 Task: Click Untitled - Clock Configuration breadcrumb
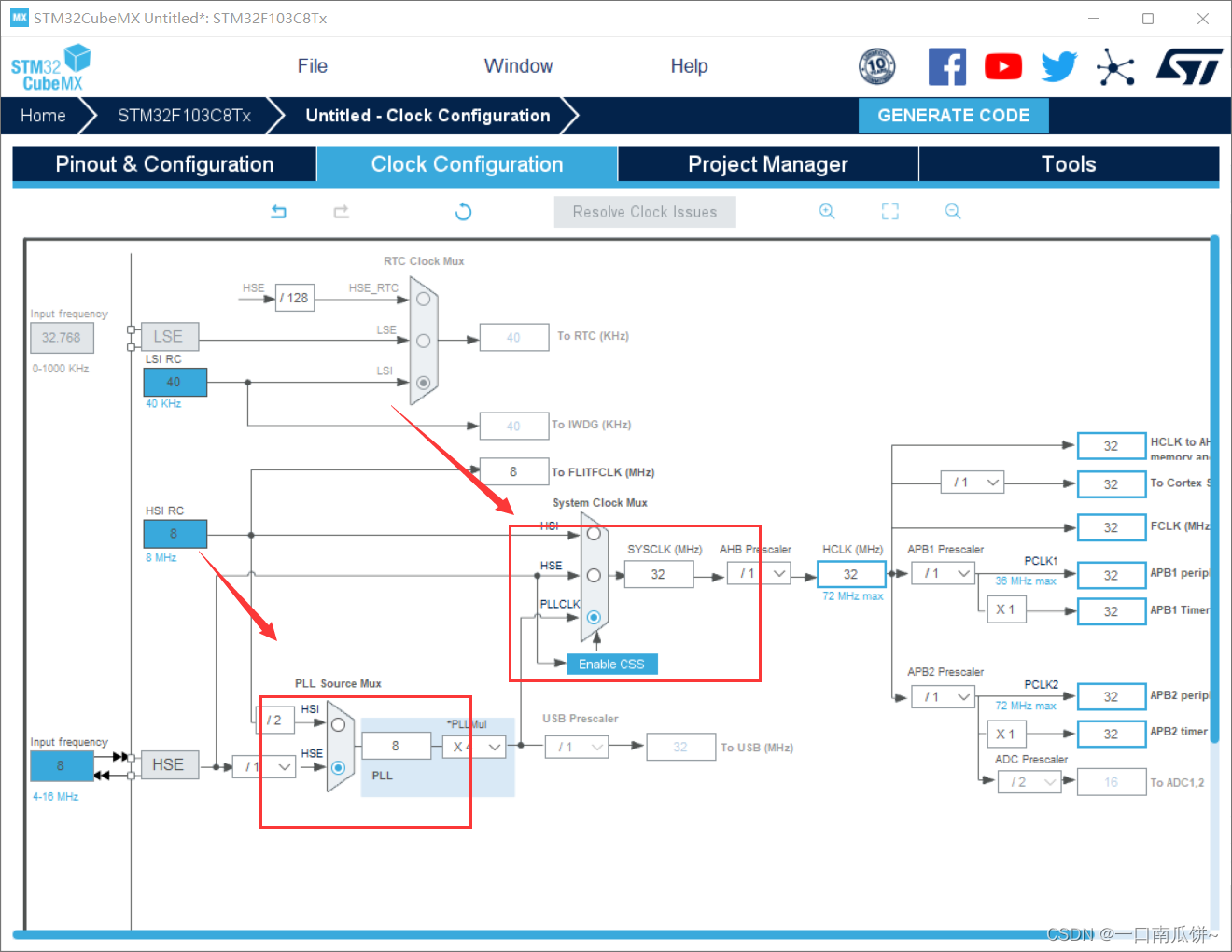(x=427, y=116)
